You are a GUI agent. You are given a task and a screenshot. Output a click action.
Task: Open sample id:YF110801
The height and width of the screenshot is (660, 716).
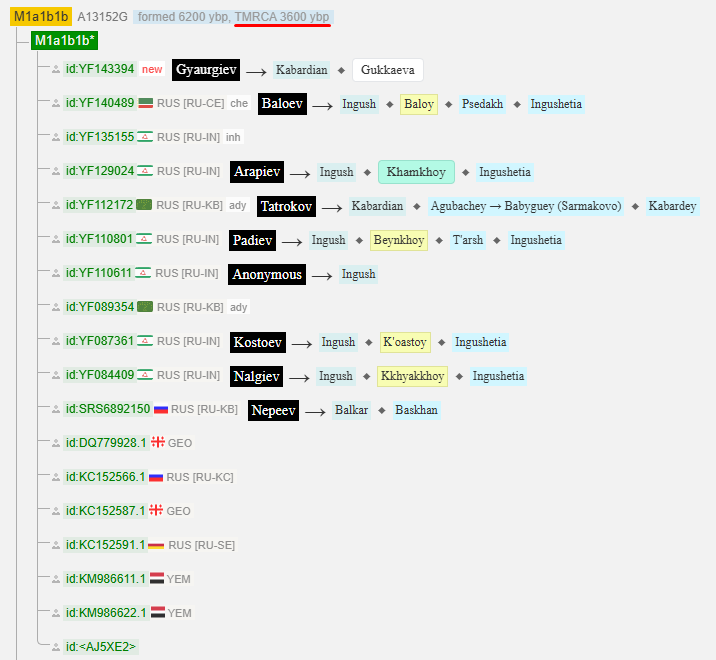(99, 240)
